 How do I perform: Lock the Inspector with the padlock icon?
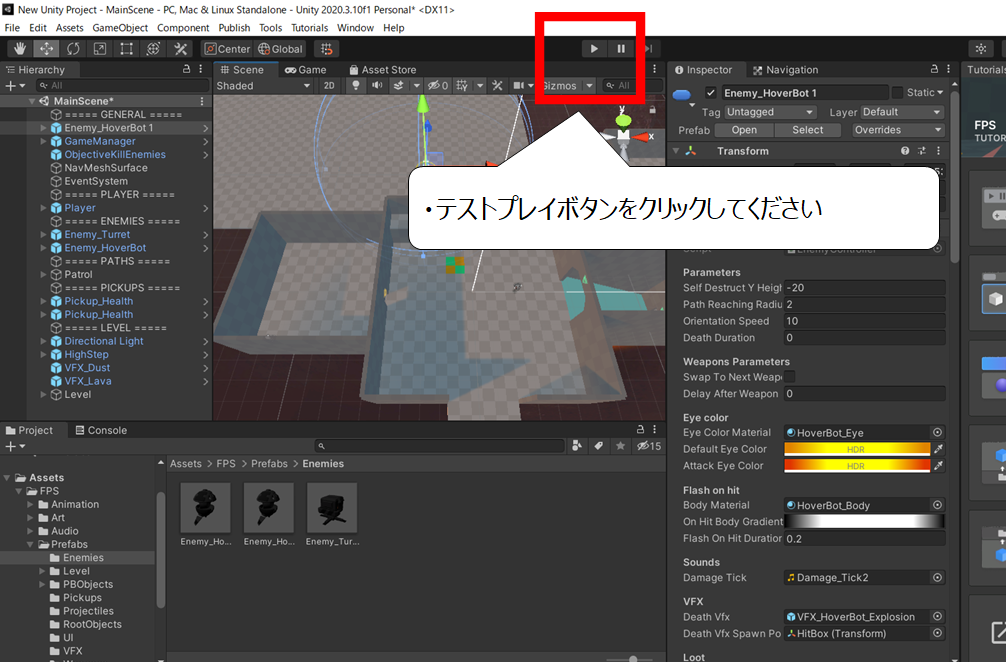pyautogui.click(x=934, y=69)
